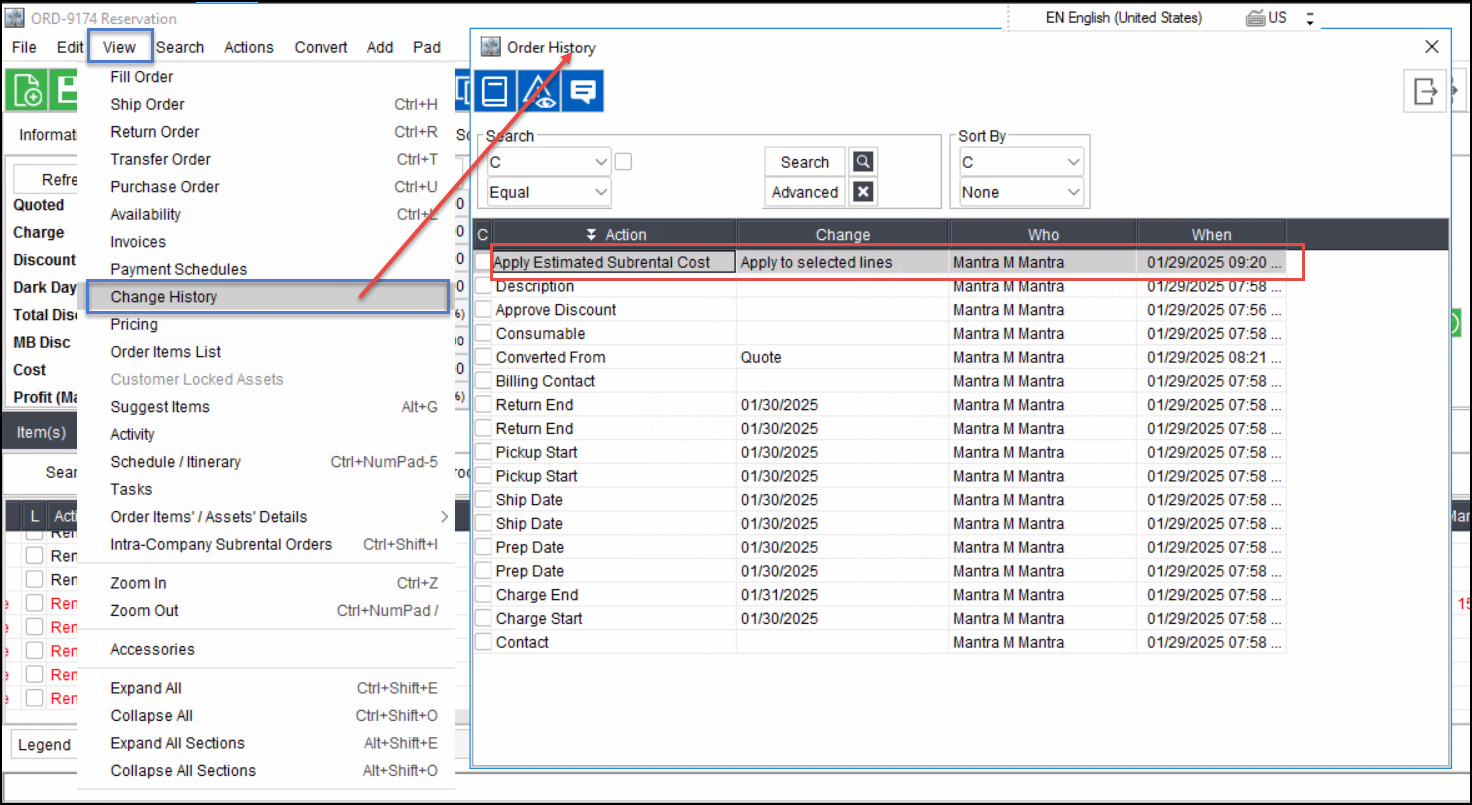Tick the checkbox on the Contact row
1472x805 pixels.
pyautogui.click(x=484, y=642)
